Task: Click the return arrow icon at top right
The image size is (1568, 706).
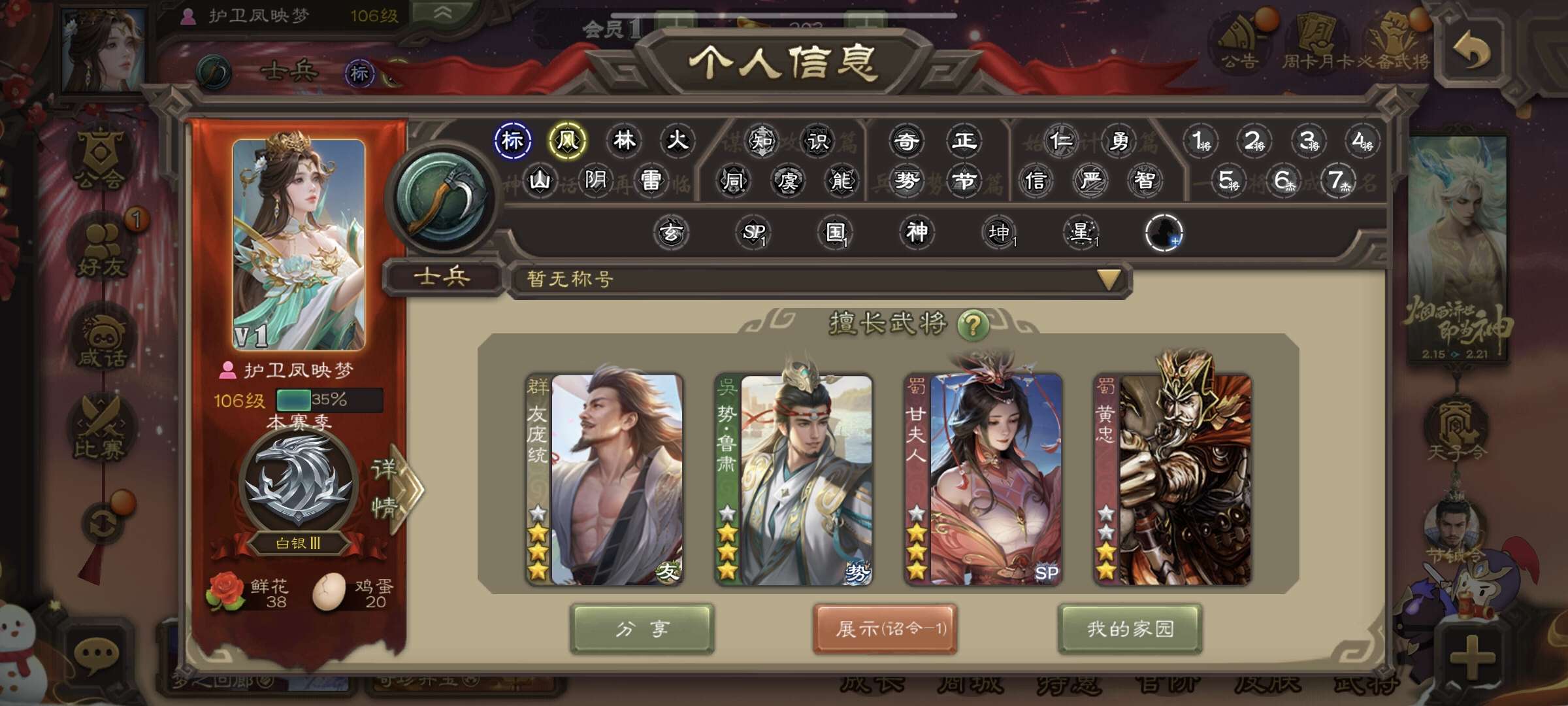Action: pos(1473,49)
